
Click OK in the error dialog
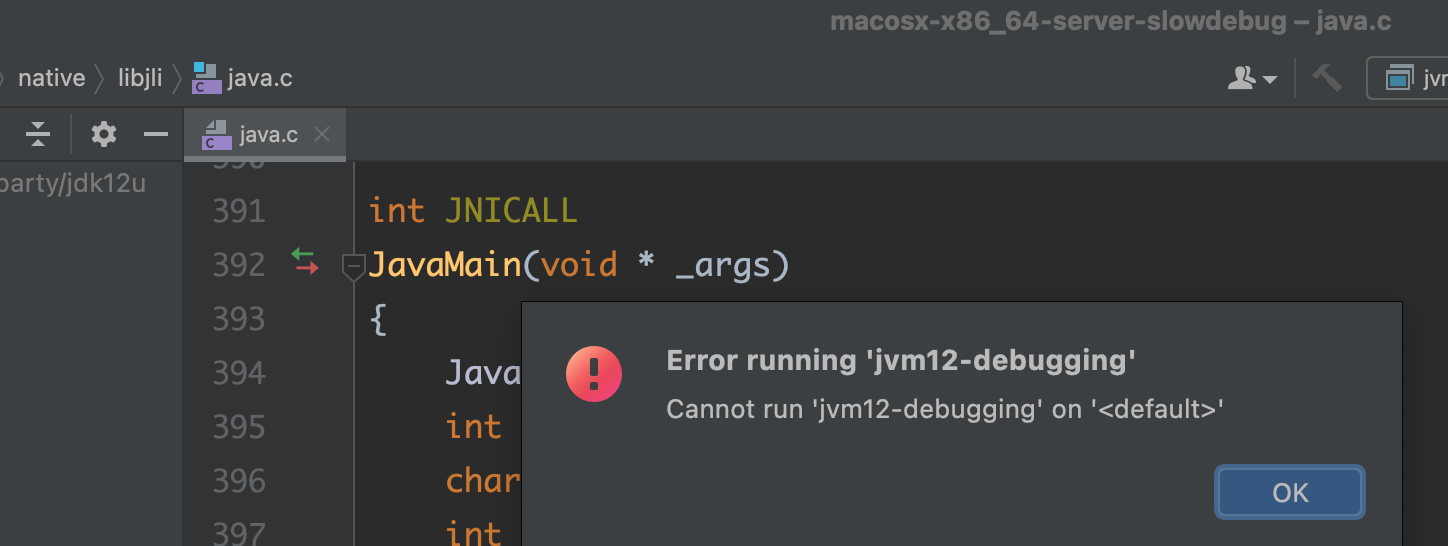coord(1290,492)
